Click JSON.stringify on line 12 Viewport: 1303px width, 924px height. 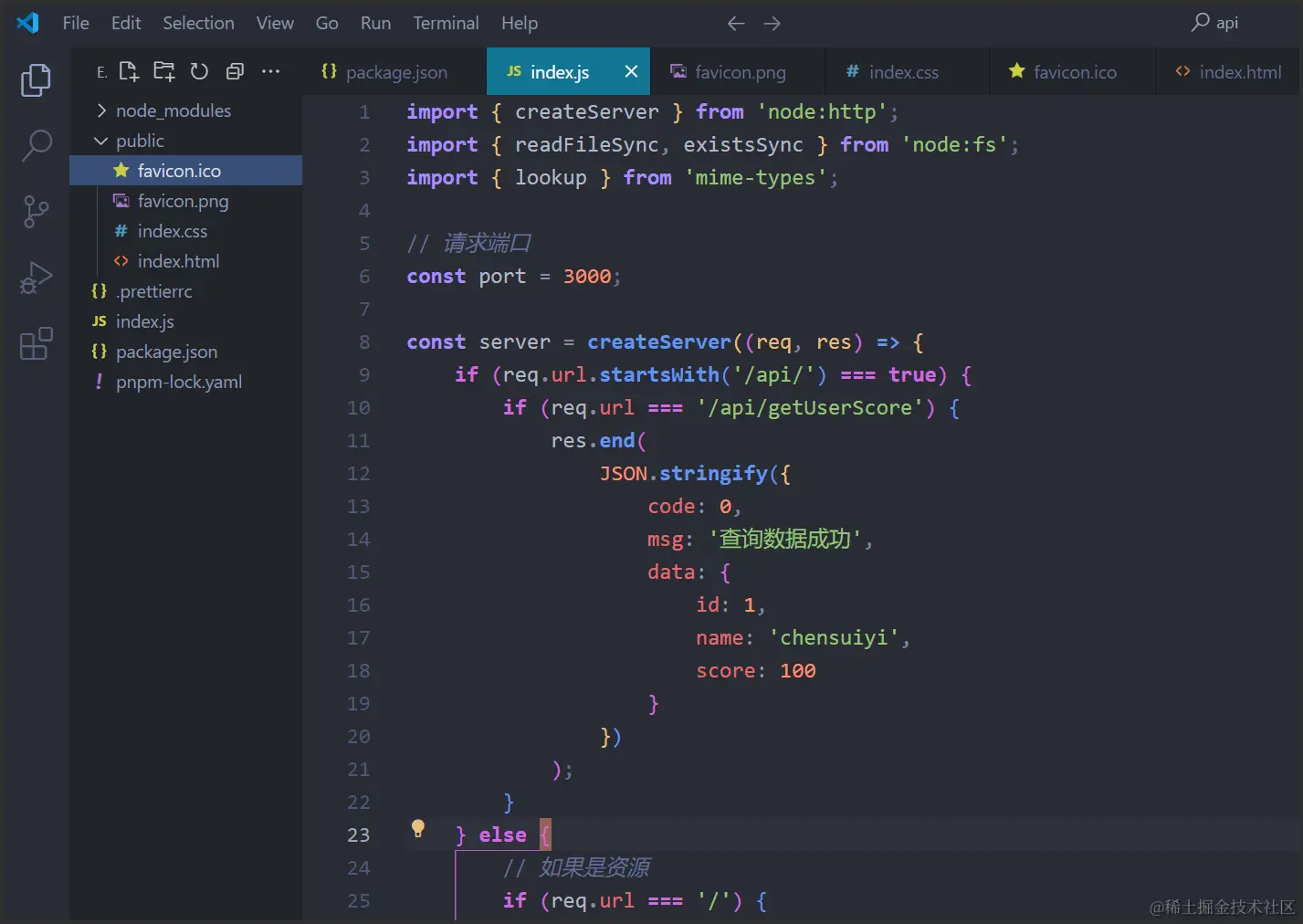tap(684, 473)
